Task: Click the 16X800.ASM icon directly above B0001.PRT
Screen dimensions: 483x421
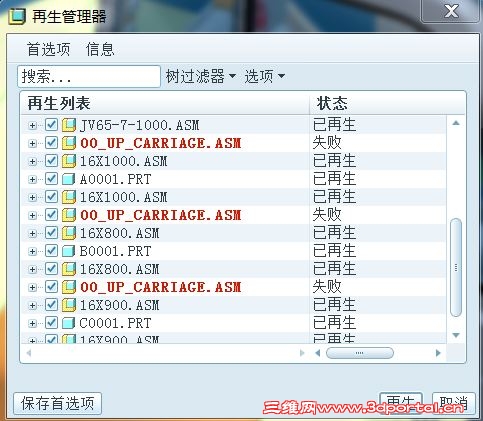Action: point(69,233)
